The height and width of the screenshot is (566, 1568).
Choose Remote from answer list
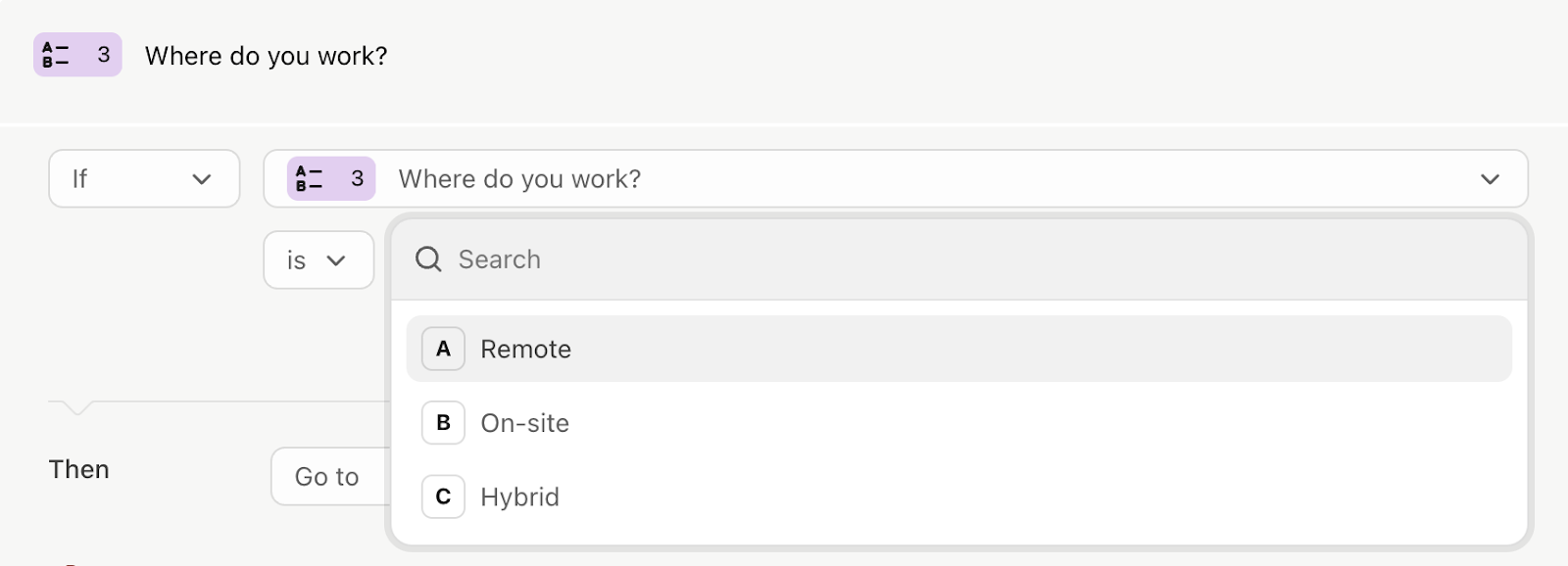click(958, 349)
